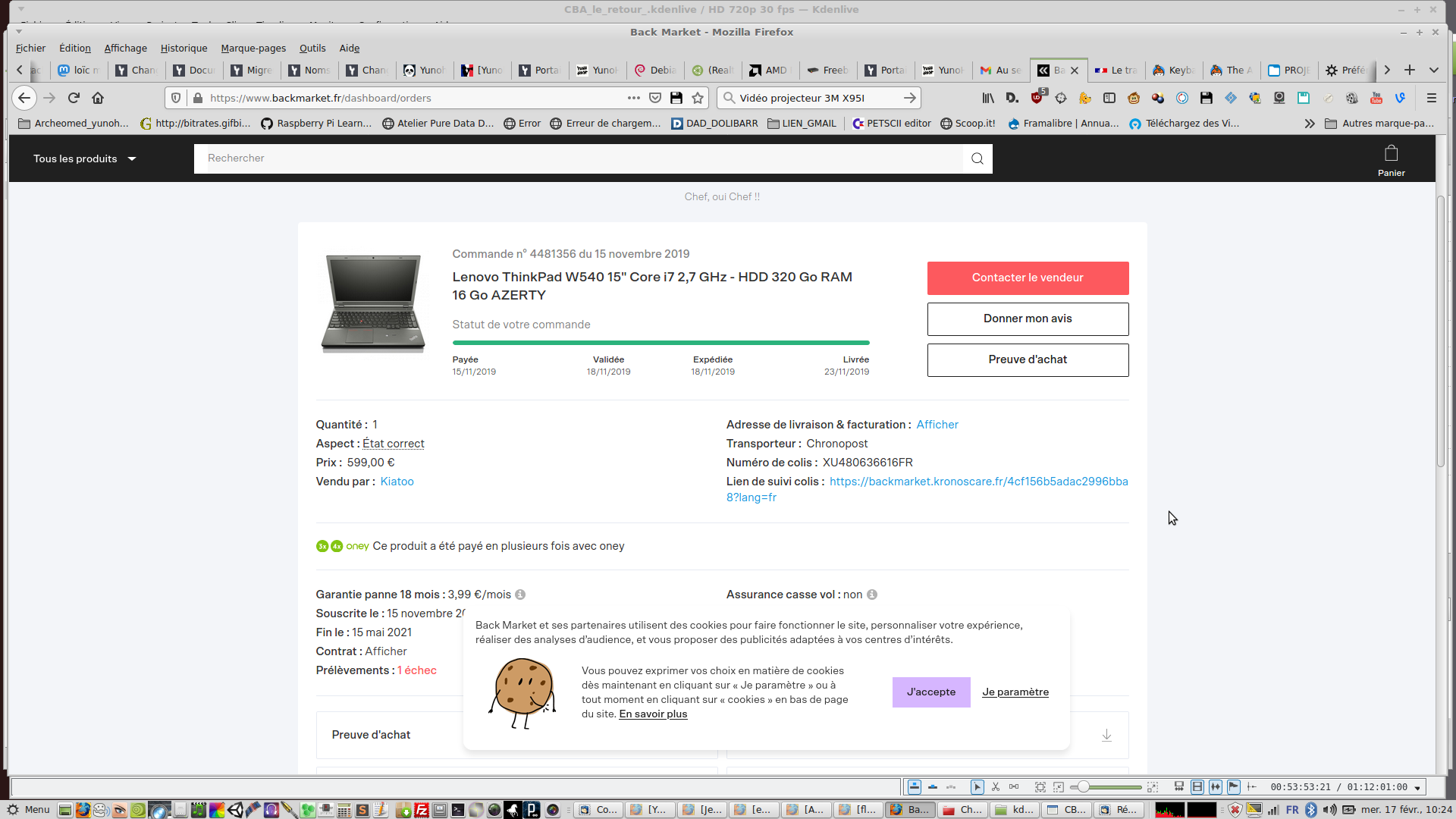Click the Firefox home button
The image size is (1456, 819).
click(x=98, y=98)
